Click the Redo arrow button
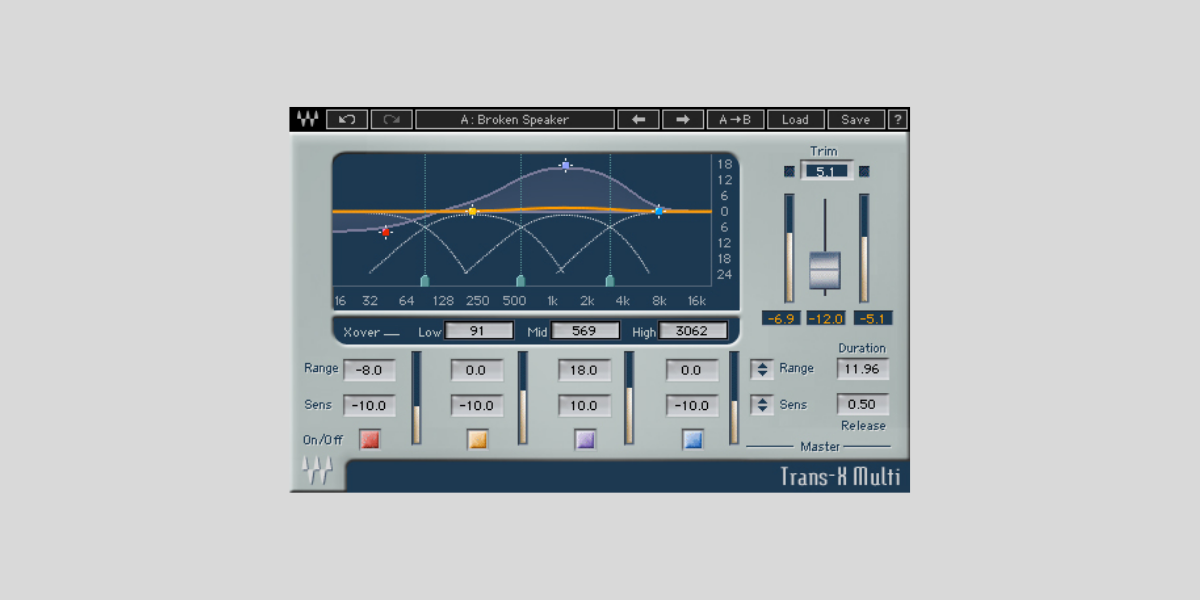1200x600 pixels. point(391,120)
